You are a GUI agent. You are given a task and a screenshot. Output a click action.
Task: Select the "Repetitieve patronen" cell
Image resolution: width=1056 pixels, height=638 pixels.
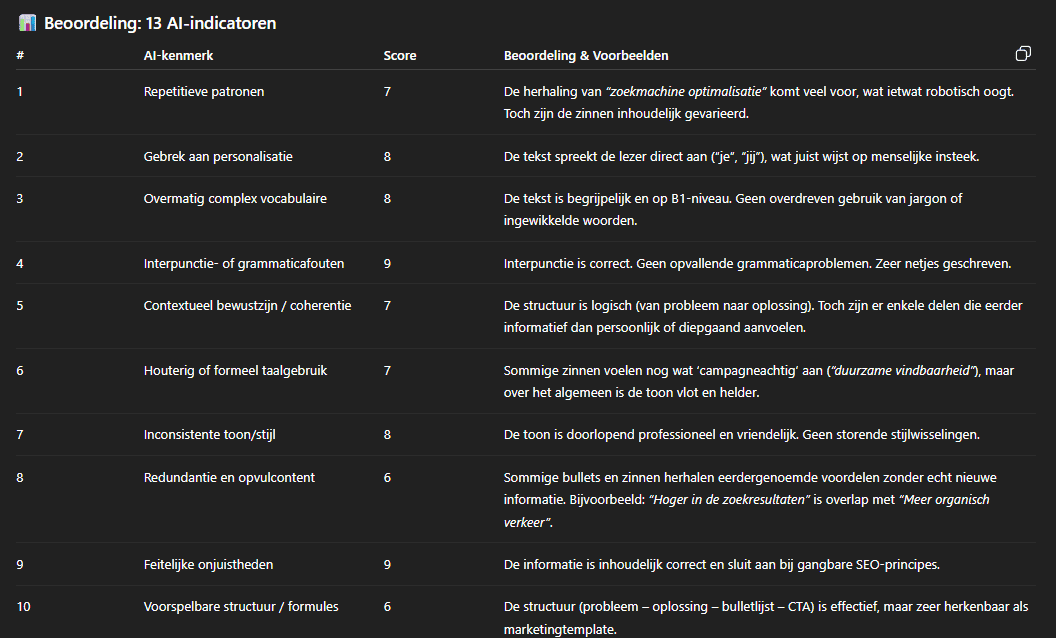(204, 92)
